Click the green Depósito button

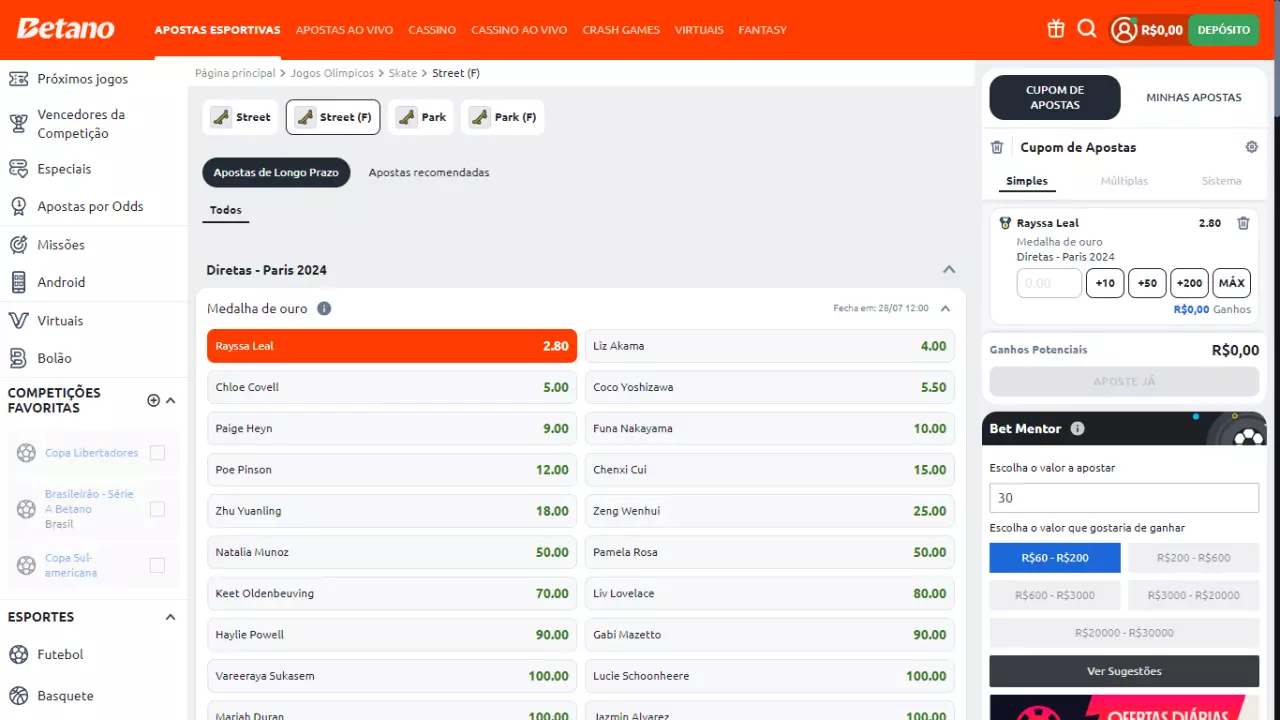click(1224, 30)
